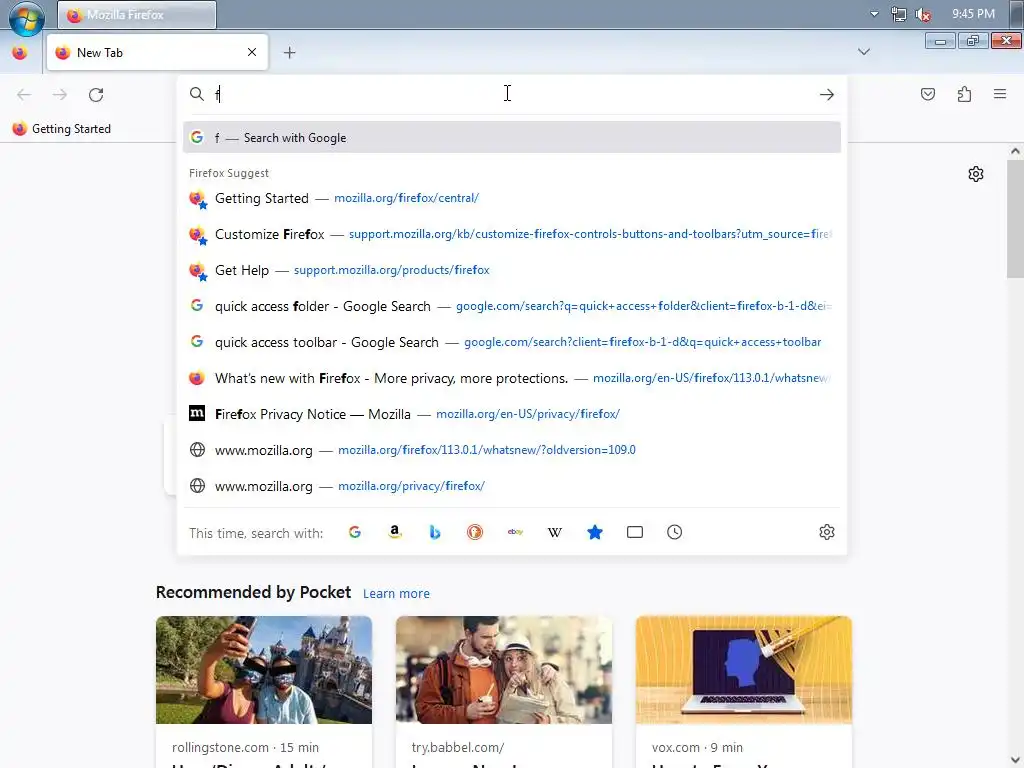Screen dimensions: 1024x768
Task: Go back with the back arrow
Action: pos(24,95)
